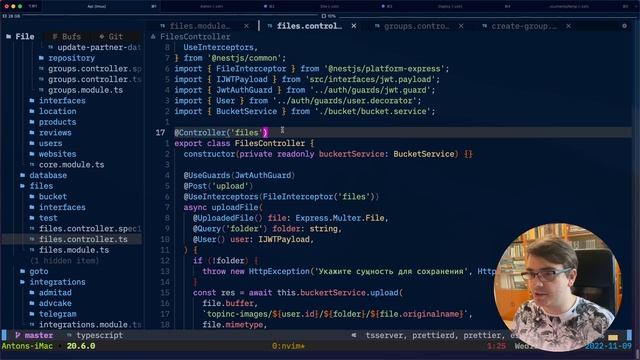Show the Bufs sidebar tab
This screenshot has width=640, height=360.
(67, 36)
